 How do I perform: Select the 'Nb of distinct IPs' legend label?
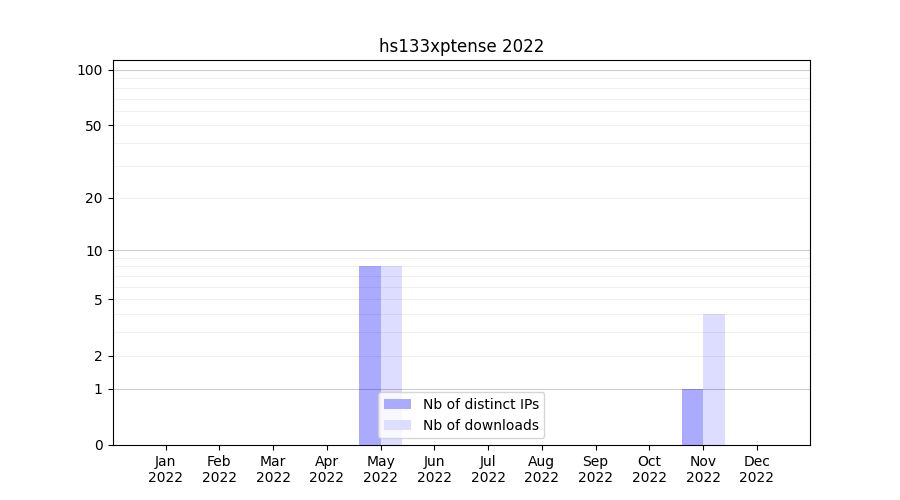tap(480, 404)
